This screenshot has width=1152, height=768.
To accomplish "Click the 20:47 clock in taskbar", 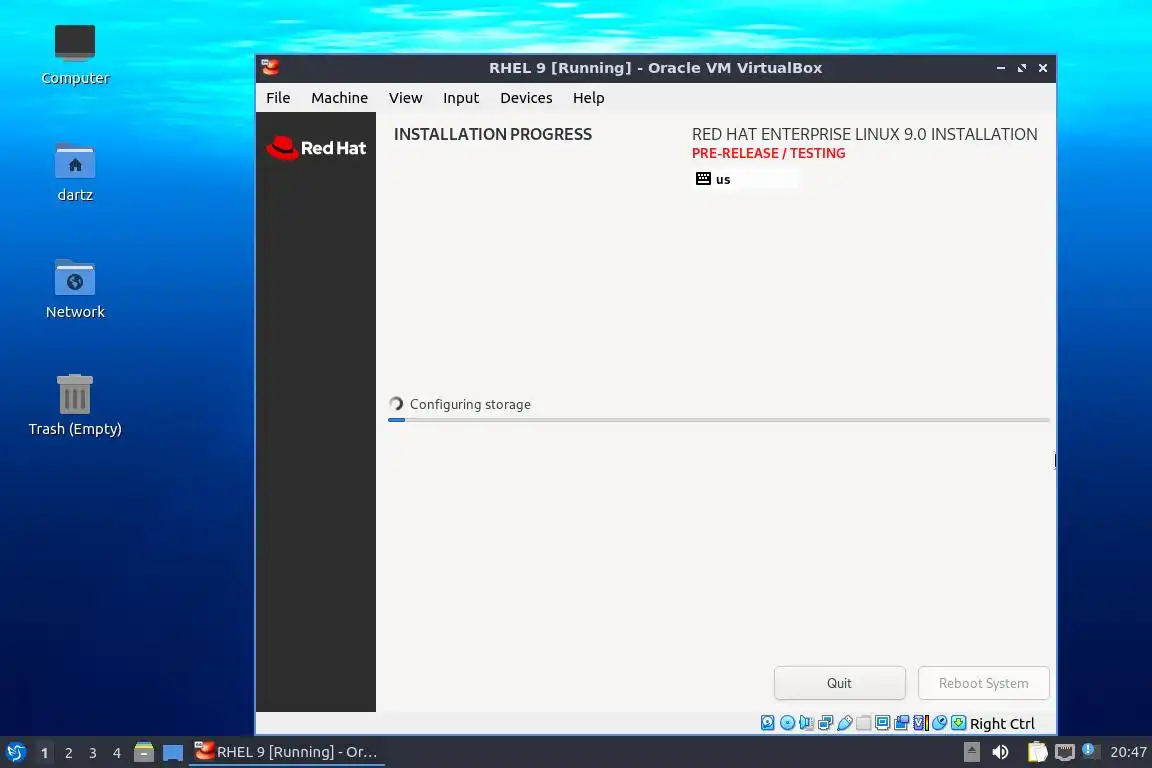I will pos(1128,752).
